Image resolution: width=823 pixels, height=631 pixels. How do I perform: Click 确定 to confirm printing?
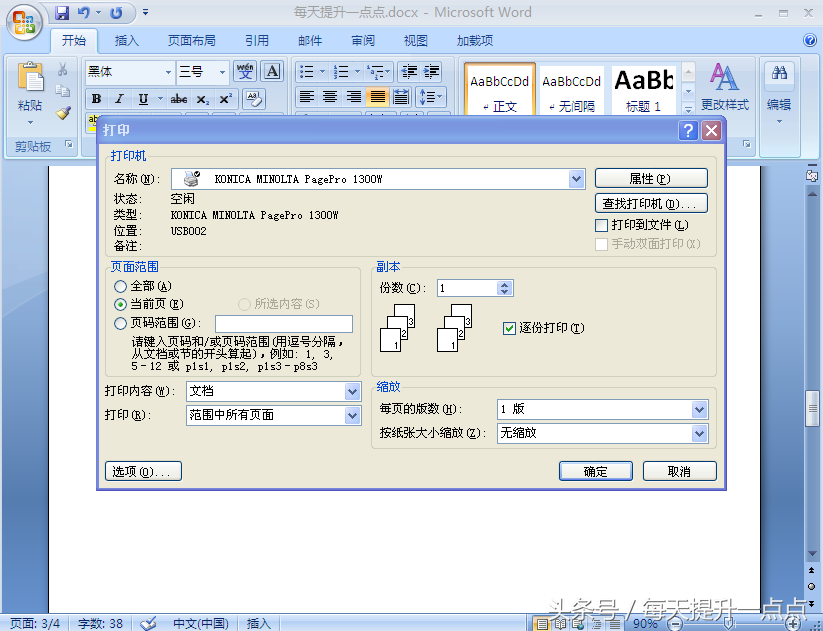coord(596,471)
